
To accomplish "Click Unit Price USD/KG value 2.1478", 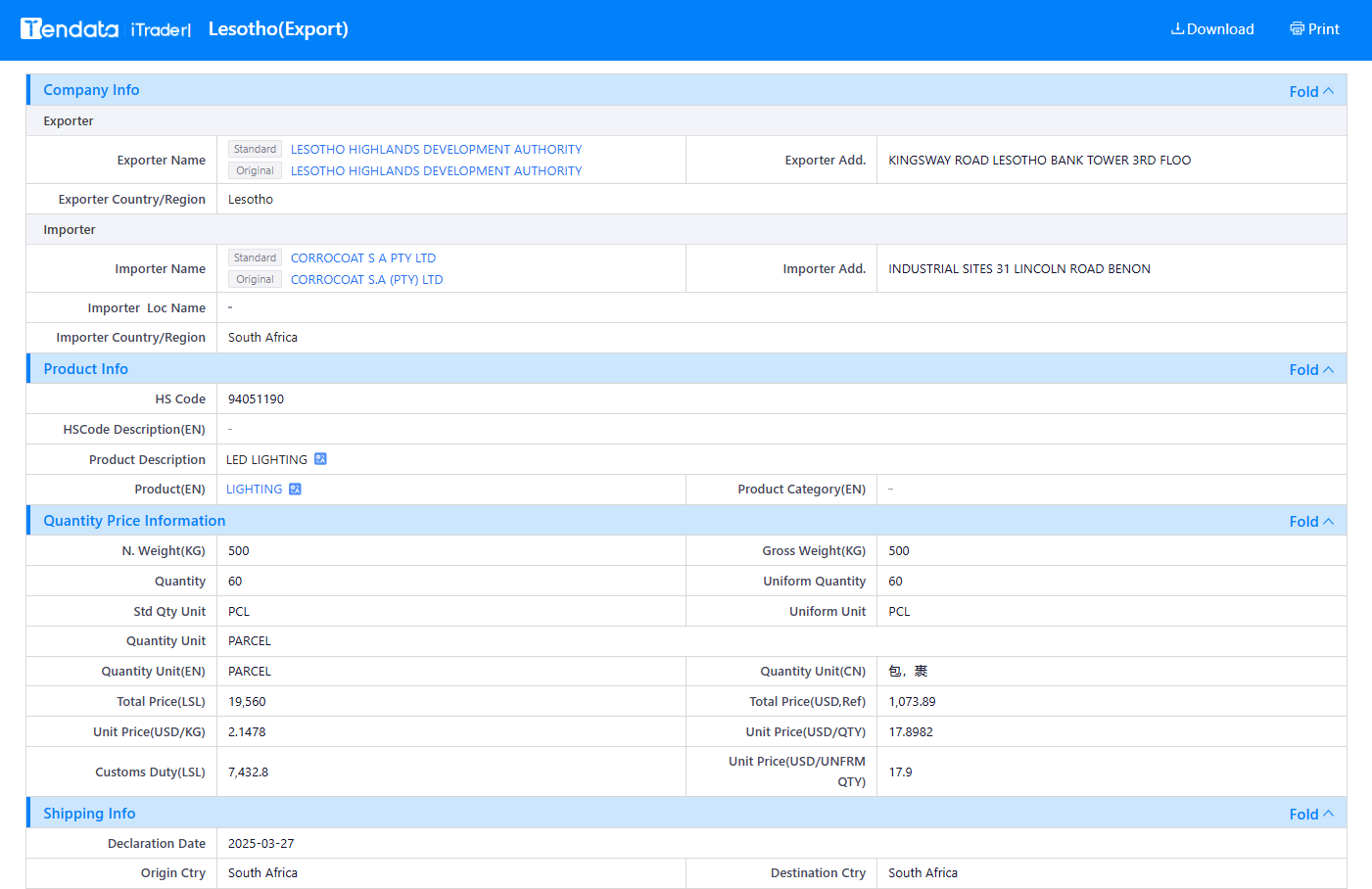I will 247,731.
